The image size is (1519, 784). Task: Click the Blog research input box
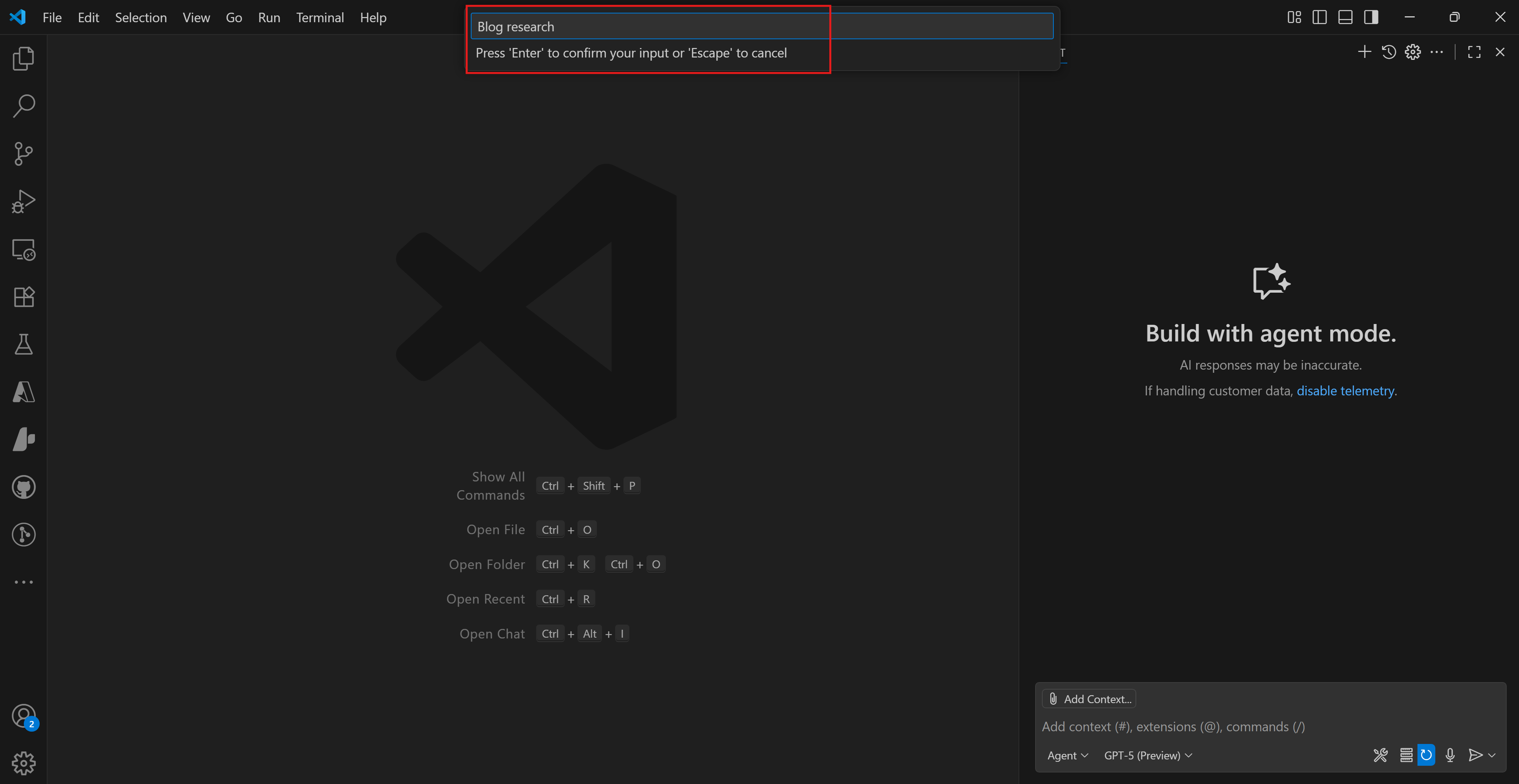(x=762, y=27)
